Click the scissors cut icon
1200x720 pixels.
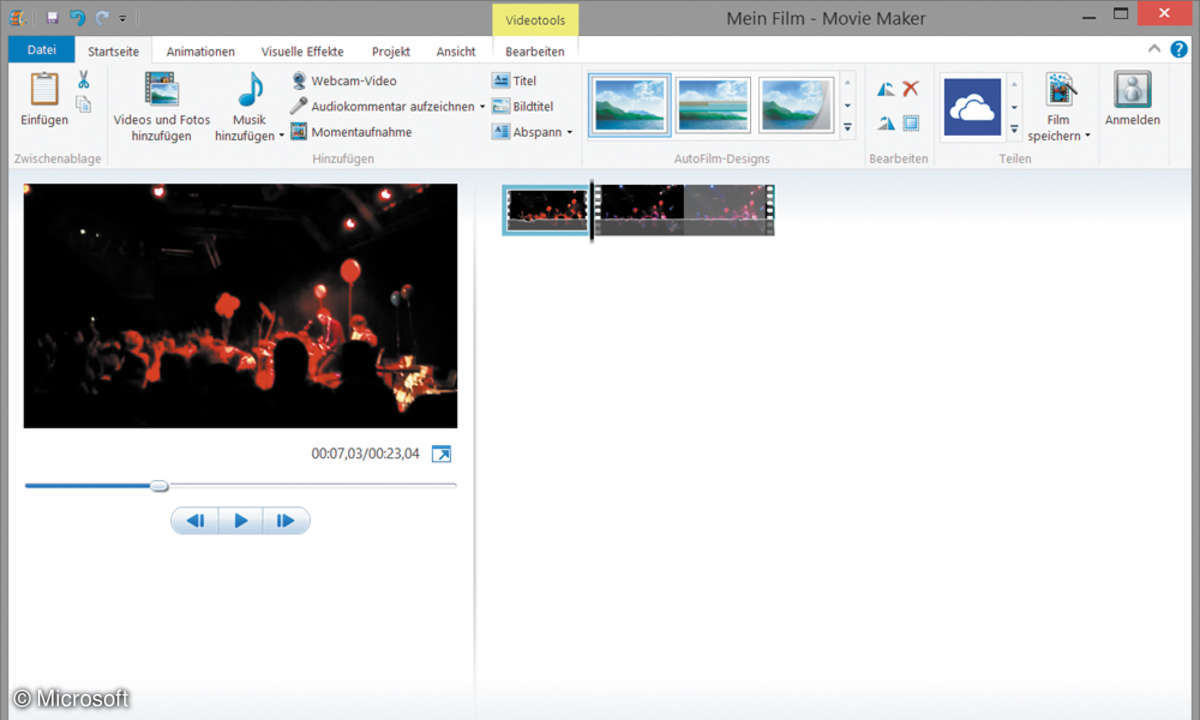[x=84, y=81]
